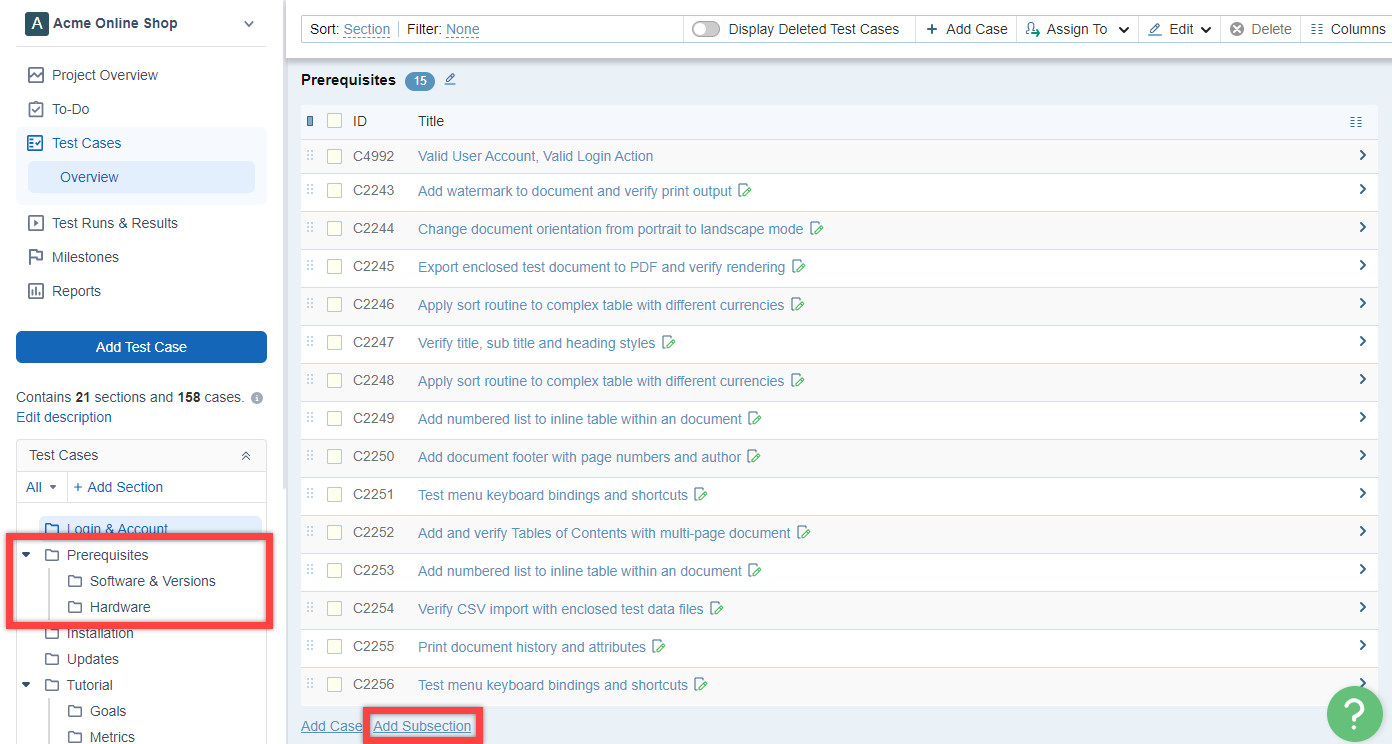Click edit icon beside case C2243 title
This screenshot has width=1392, height=744.
[745, 191]
